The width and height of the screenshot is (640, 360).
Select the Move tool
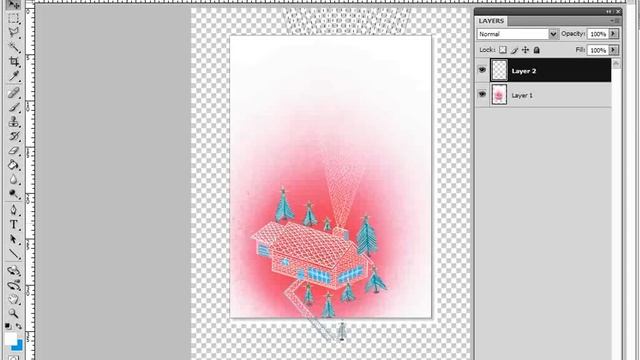click(x=13, y=5)
